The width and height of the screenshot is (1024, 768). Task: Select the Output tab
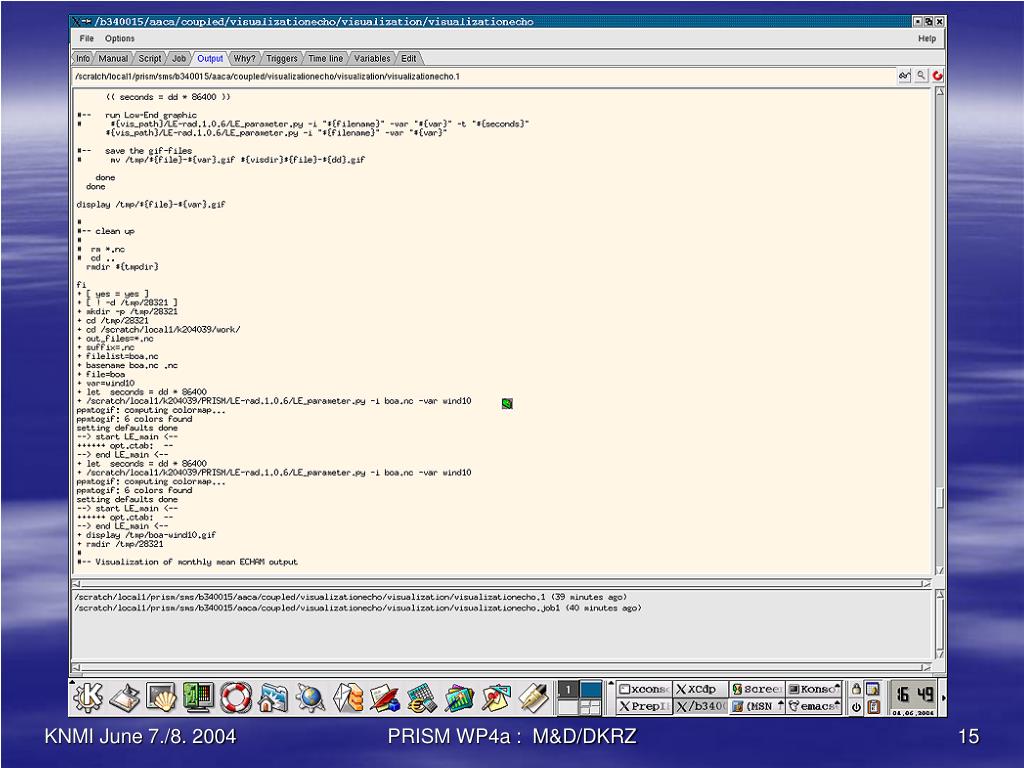(x=210, y=58)
